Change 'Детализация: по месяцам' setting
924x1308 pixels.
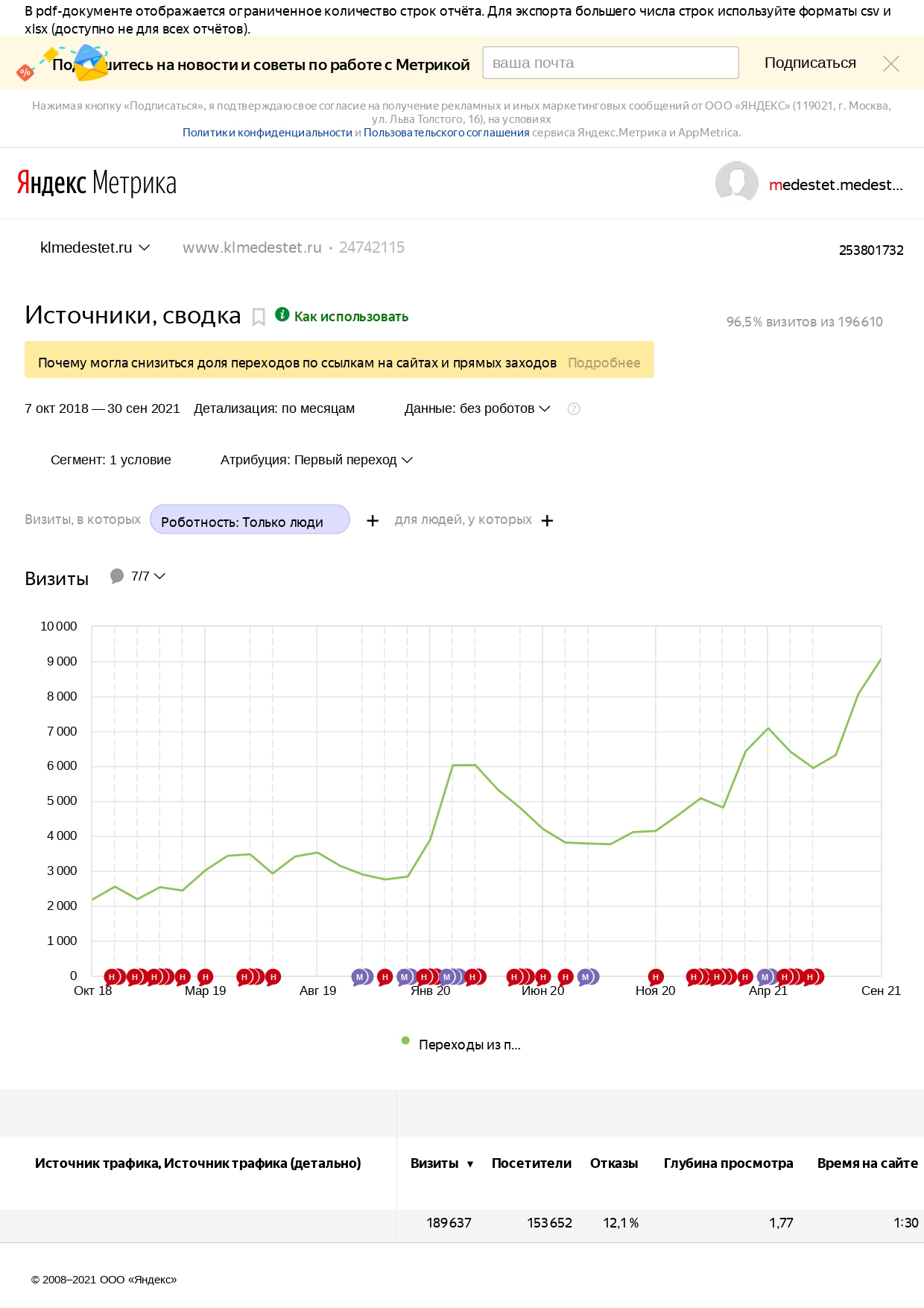click(x=274, y=408)
